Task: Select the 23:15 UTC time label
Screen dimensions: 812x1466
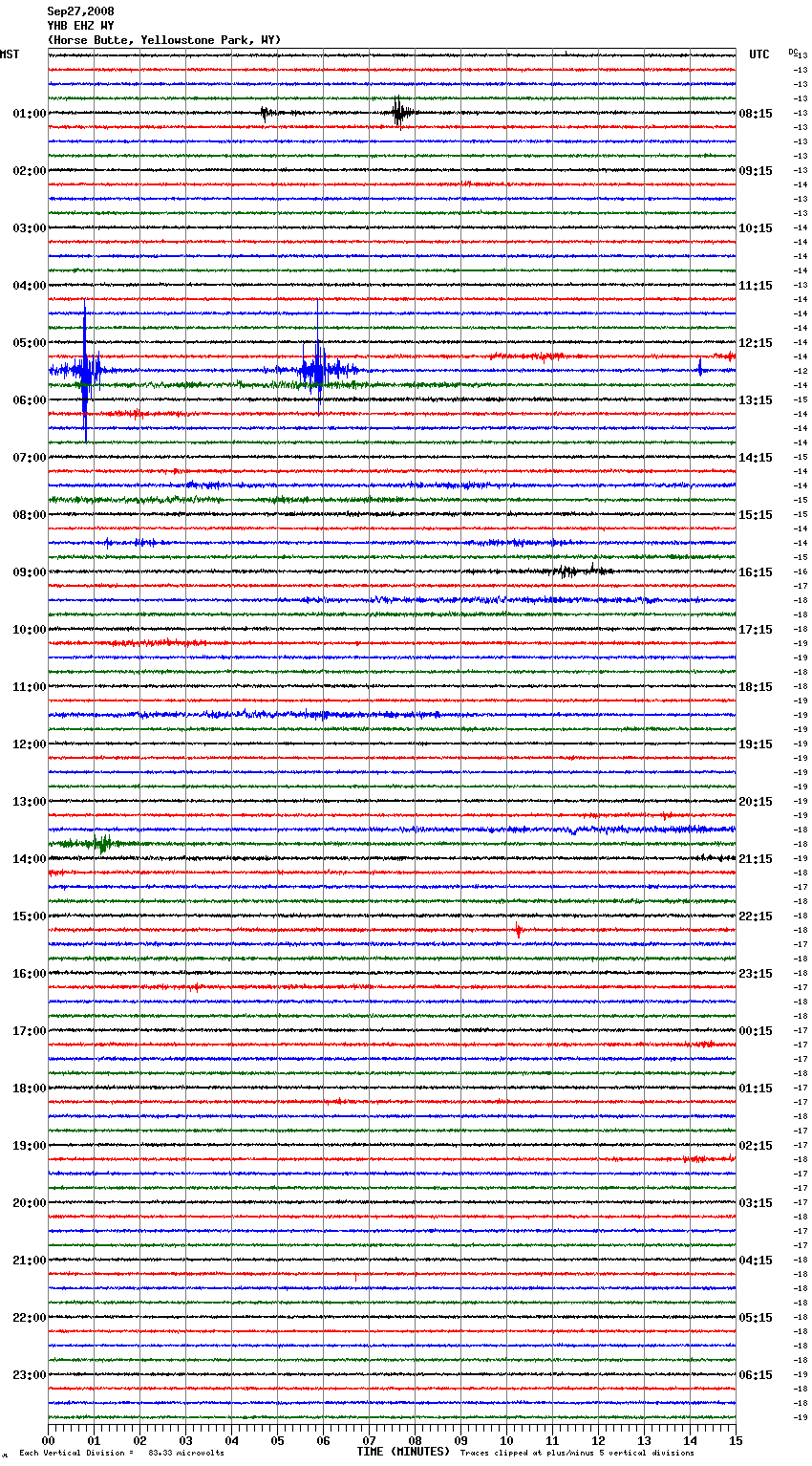Action: click(x=756, y=974)
